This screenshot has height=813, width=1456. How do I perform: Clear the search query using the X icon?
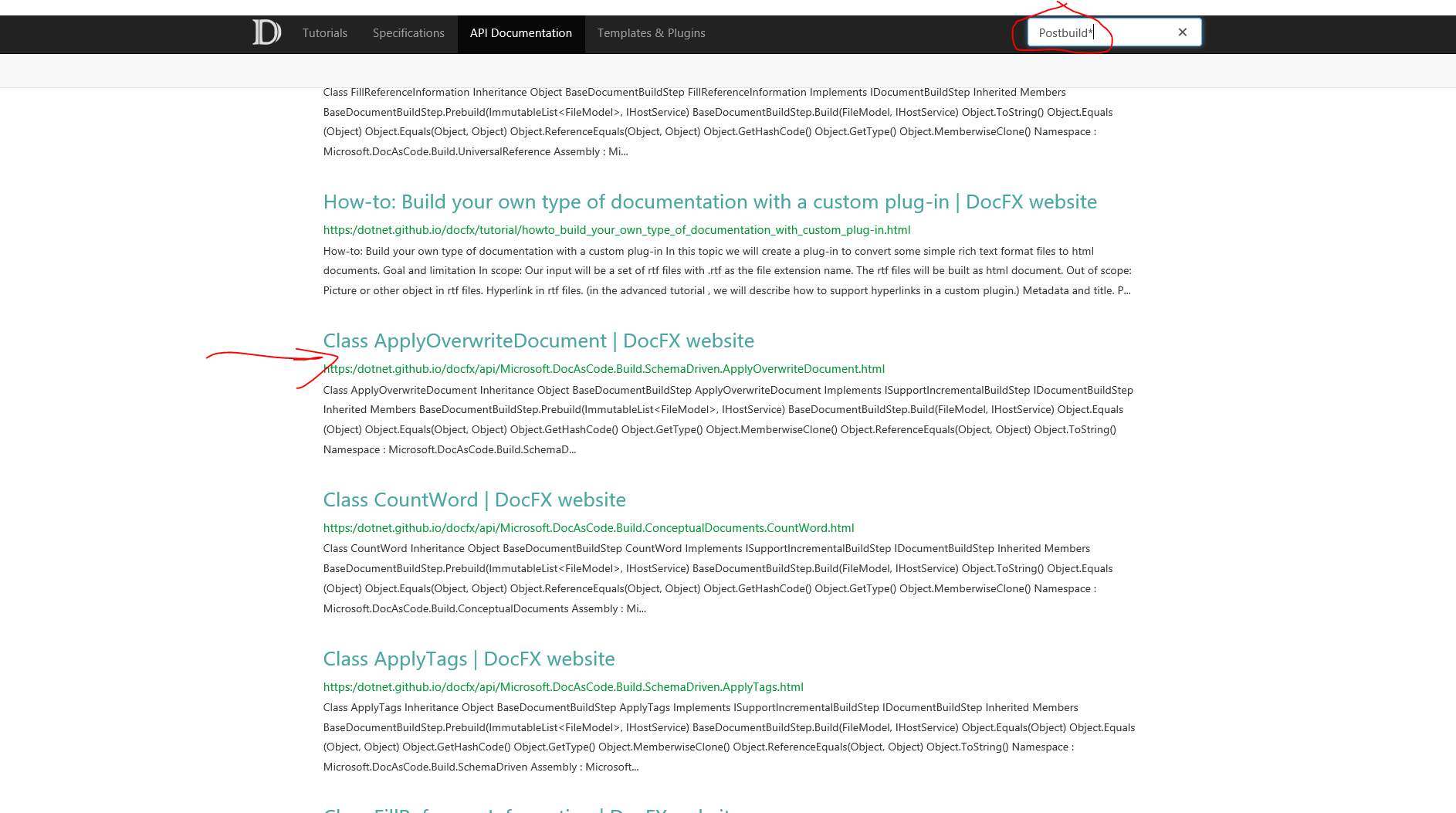[1182, 32]
